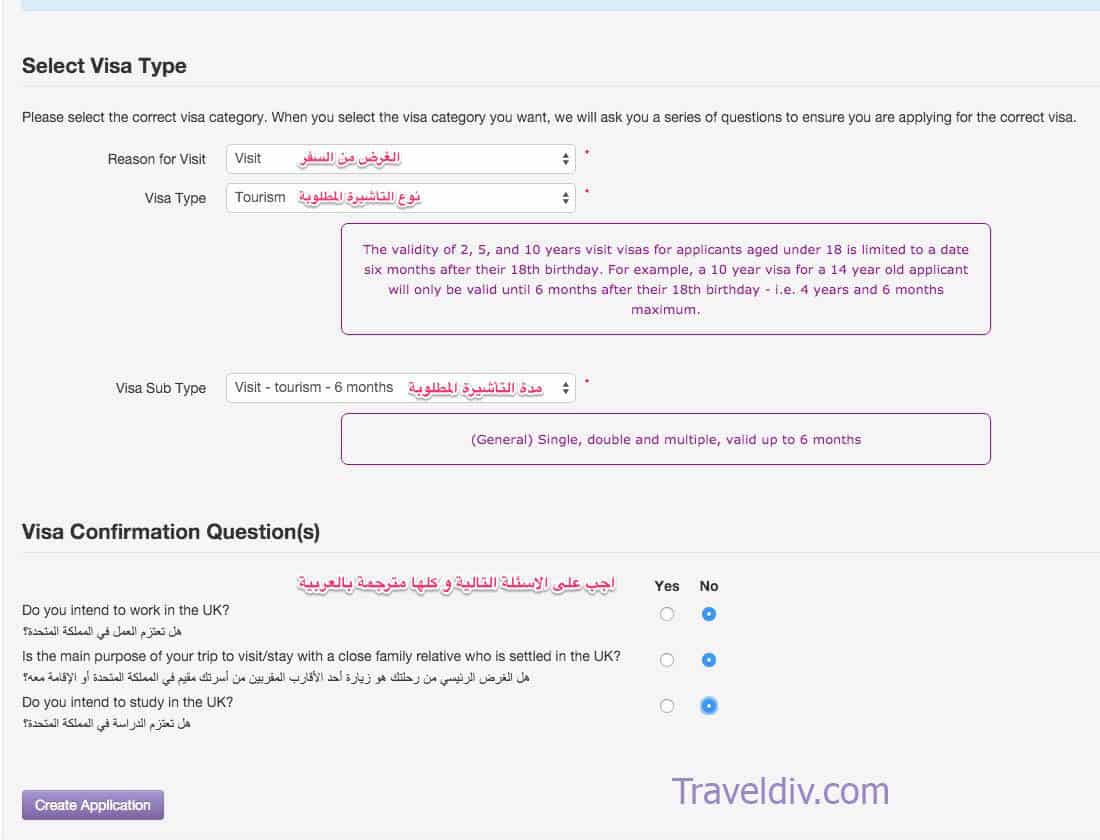
Task: Select Yes for intend to study in UK
Action: pos(667,706)
